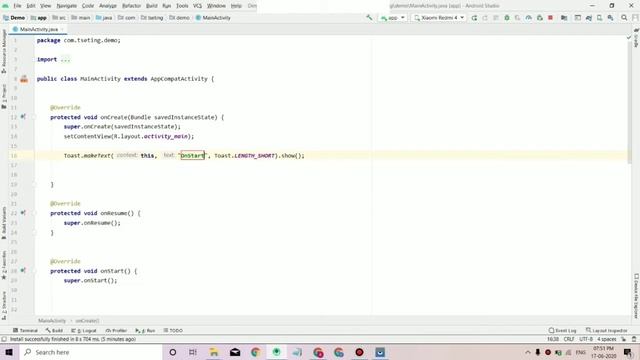Click the Sync Project with Gradle icon
This screenshot has height=360, width=640.
pos(589,18)
